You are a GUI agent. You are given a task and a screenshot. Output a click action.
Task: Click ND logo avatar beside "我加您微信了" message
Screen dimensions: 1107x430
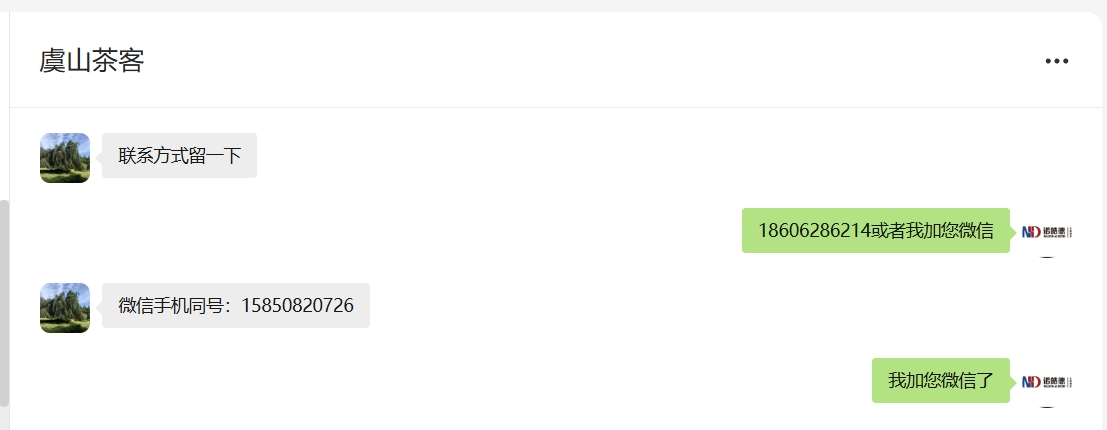(1046, 382)
